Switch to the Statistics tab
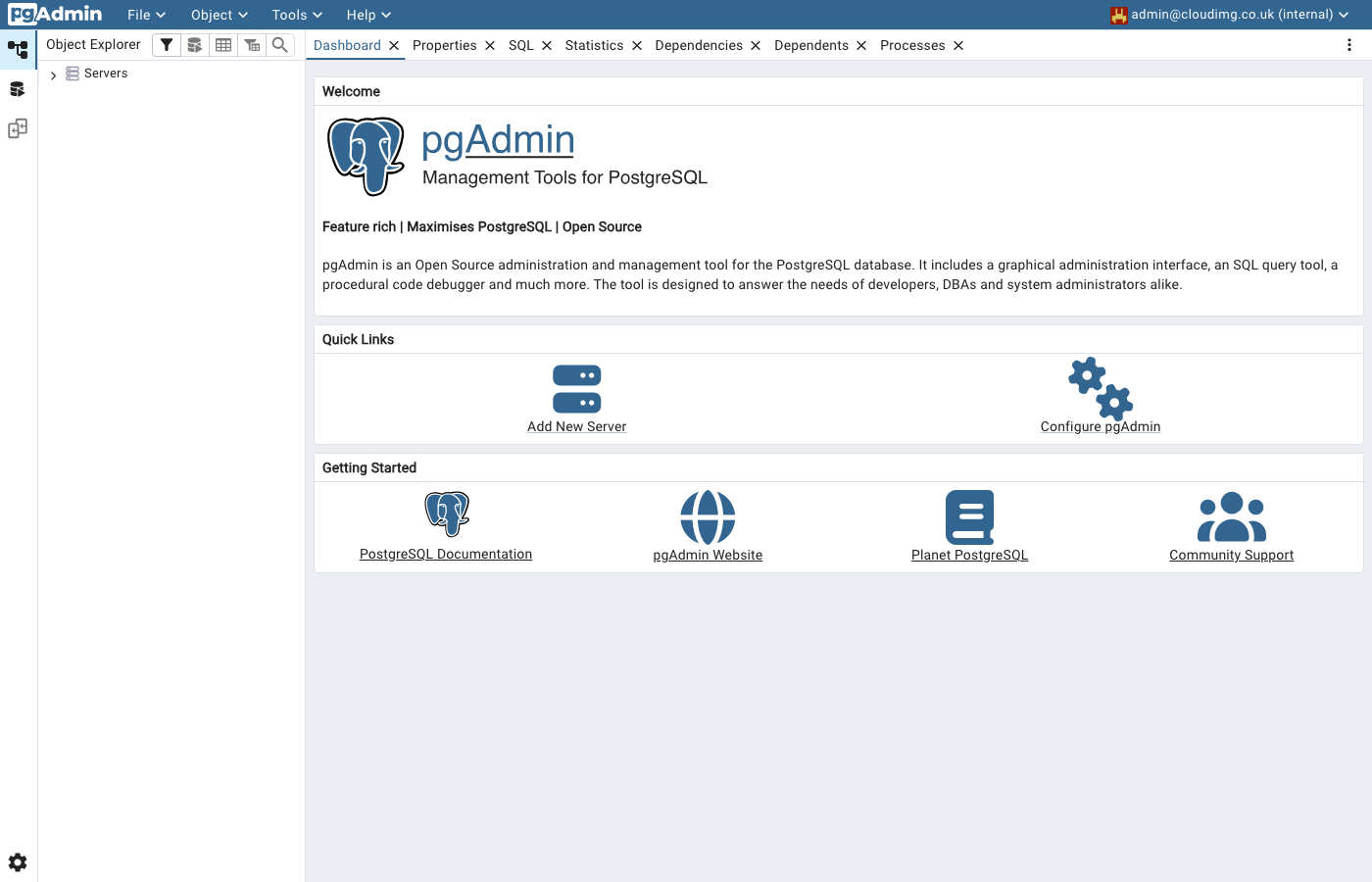The height and width of the screenshot is (882, 1372). [x=596, y=45]
